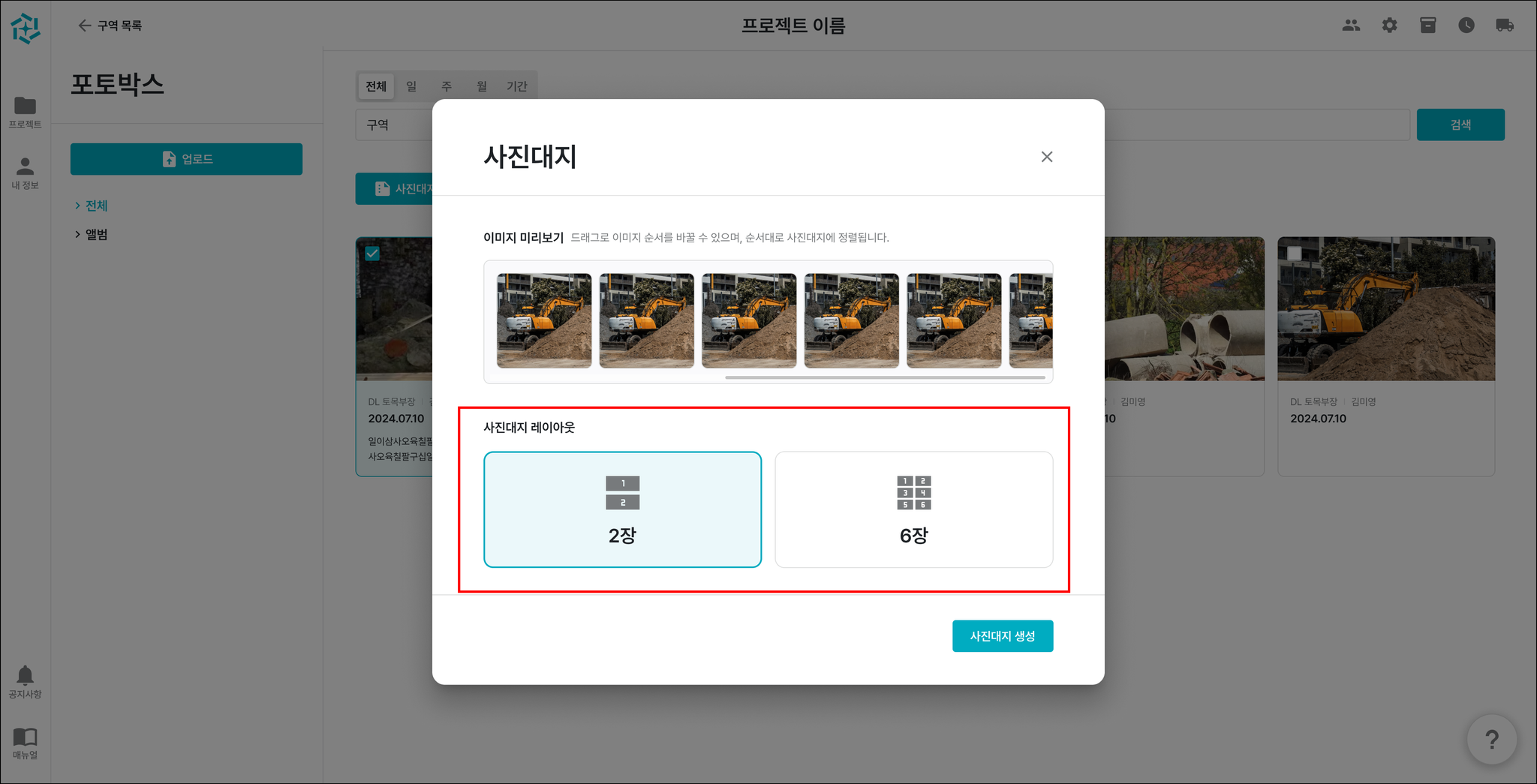Click the 검색 button
This screenshot has height=784, width=1537.
coord(1460,125)
